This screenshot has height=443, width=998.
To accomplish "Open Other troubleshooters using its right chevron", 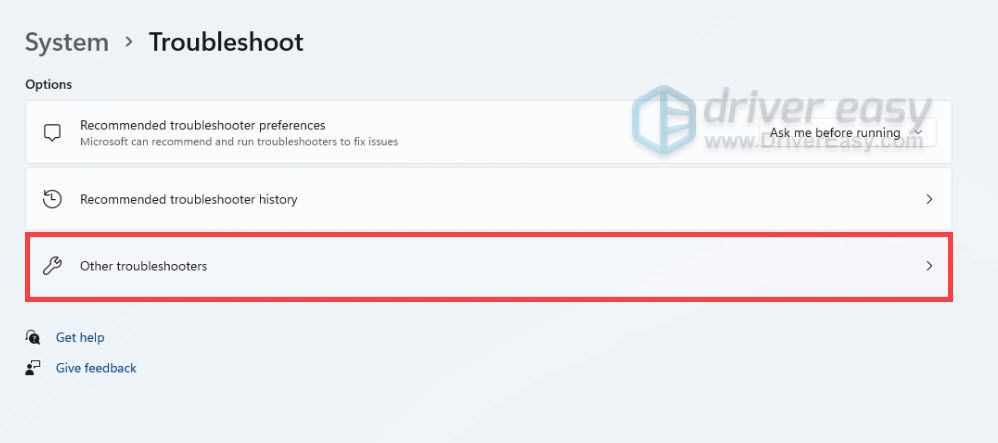I will tap(929, 265).
